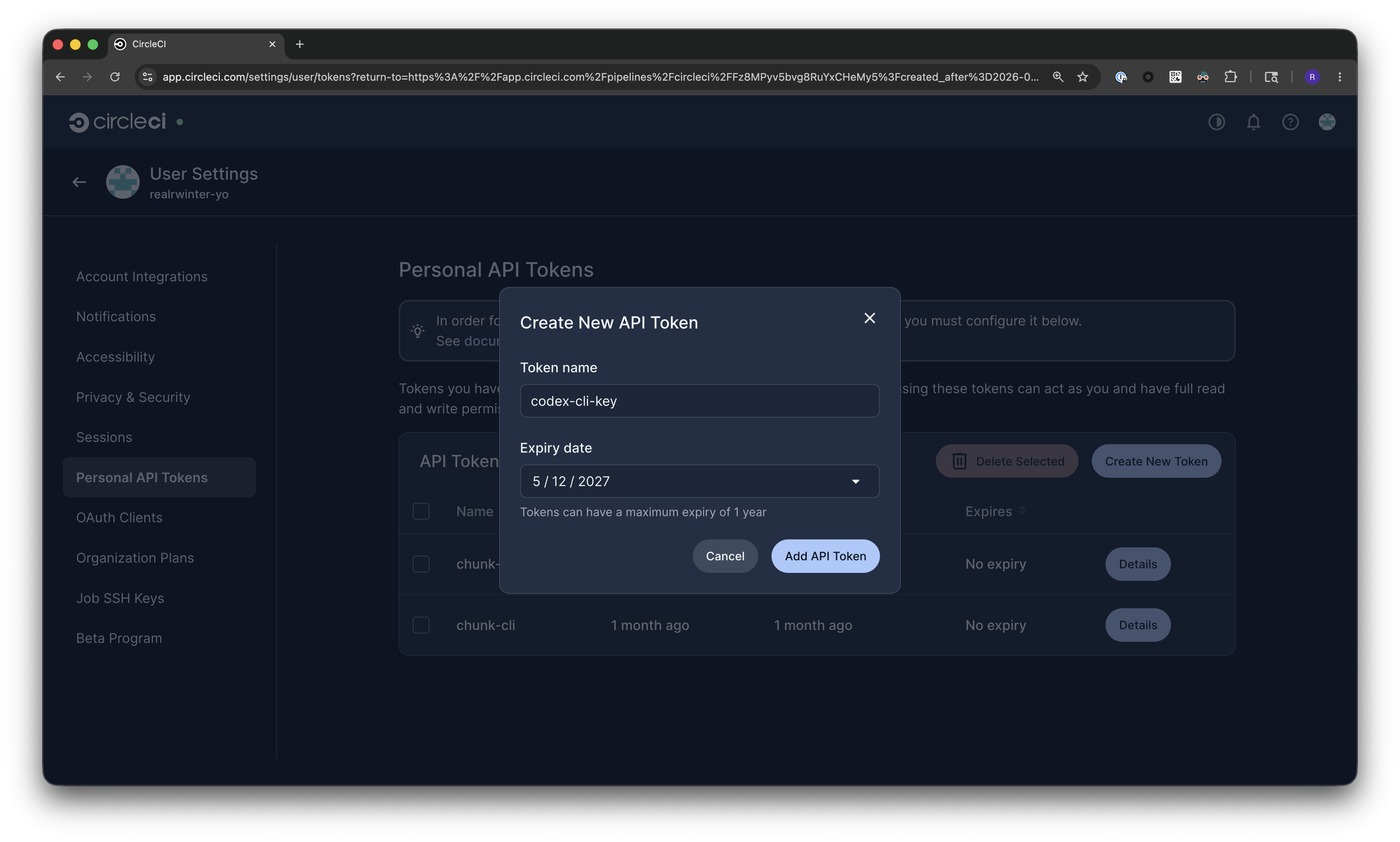Open the extensions puzzle icon
This screenshot has width=1400, height=842.
[1230, 77]
